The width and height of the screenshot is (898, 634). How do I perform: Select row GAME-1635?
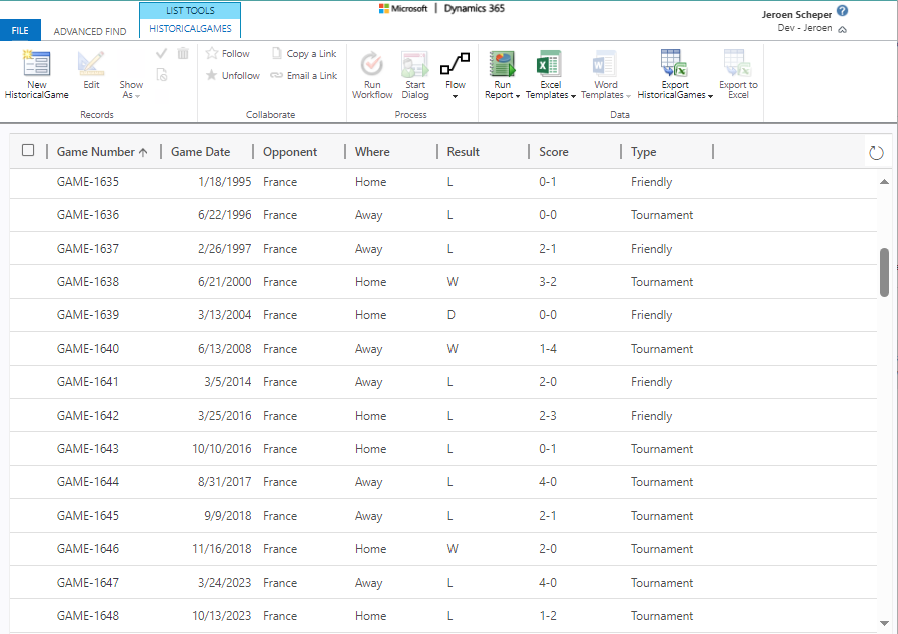click(x=443, y=182)
